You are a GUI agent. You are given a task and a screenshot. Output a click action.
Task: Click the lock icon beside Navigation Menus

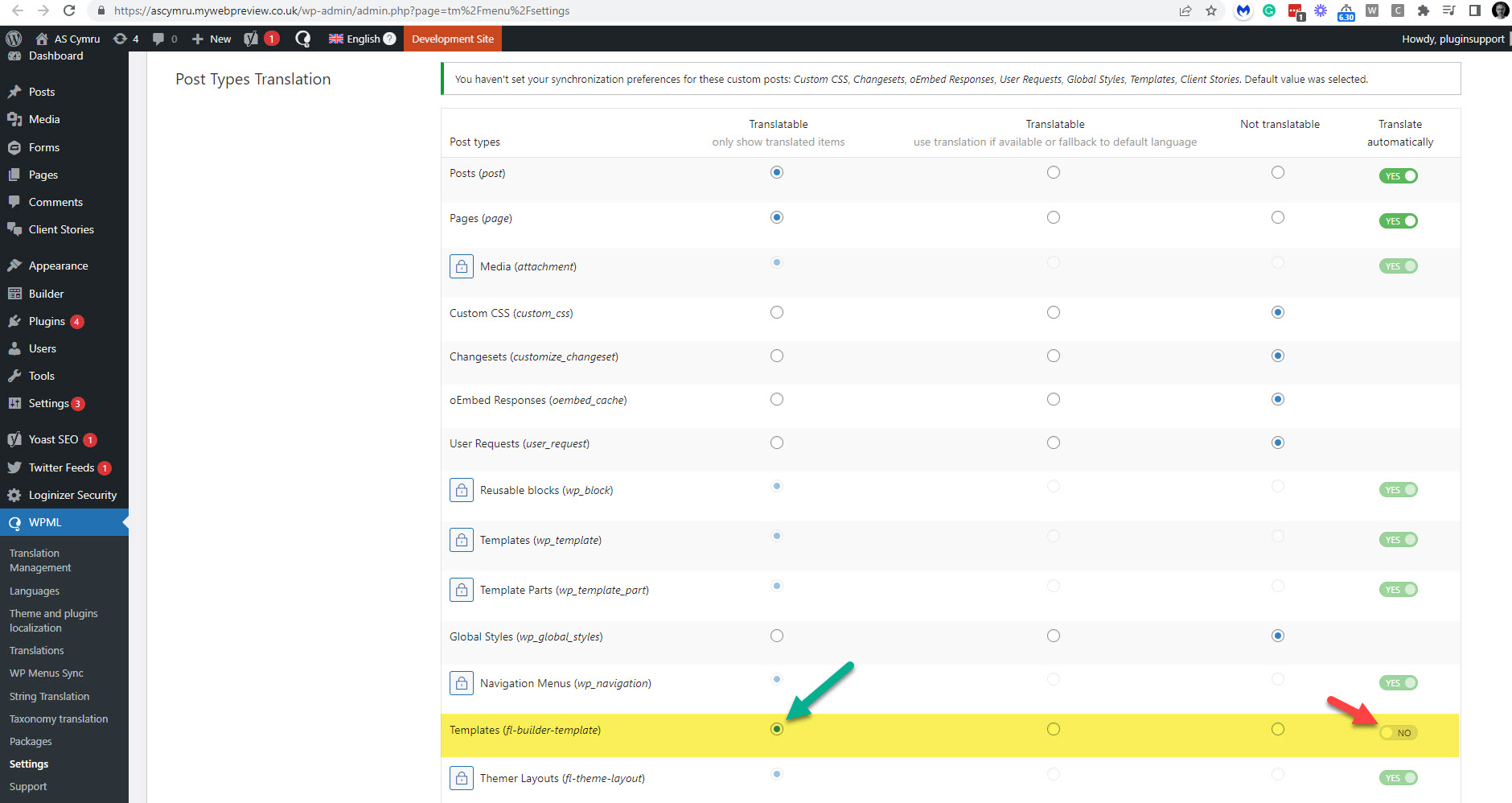point(462,683)
